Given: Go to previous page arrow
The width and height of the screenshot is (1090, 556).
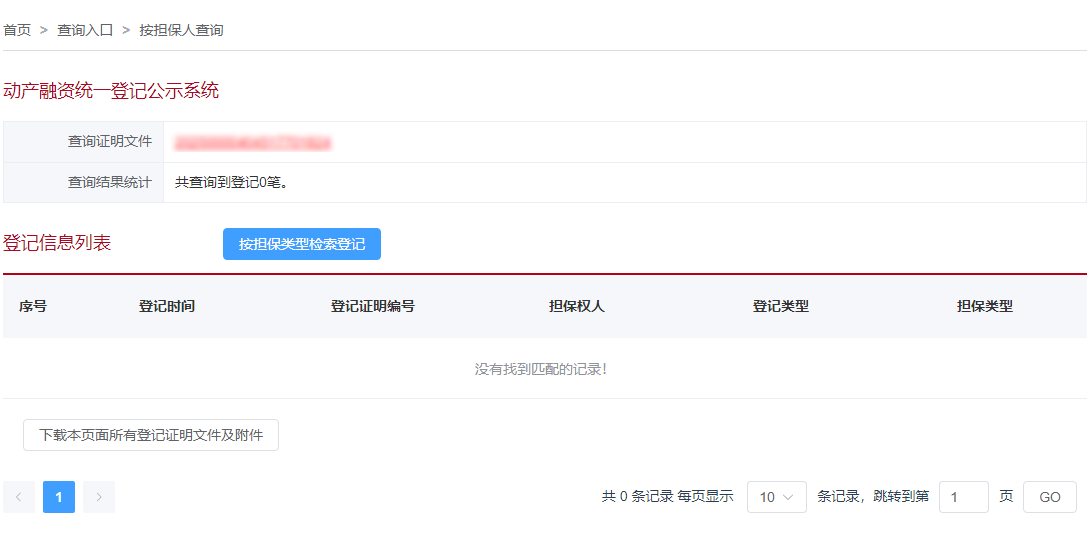Looking at the screenshot, I should click(19, 497).
